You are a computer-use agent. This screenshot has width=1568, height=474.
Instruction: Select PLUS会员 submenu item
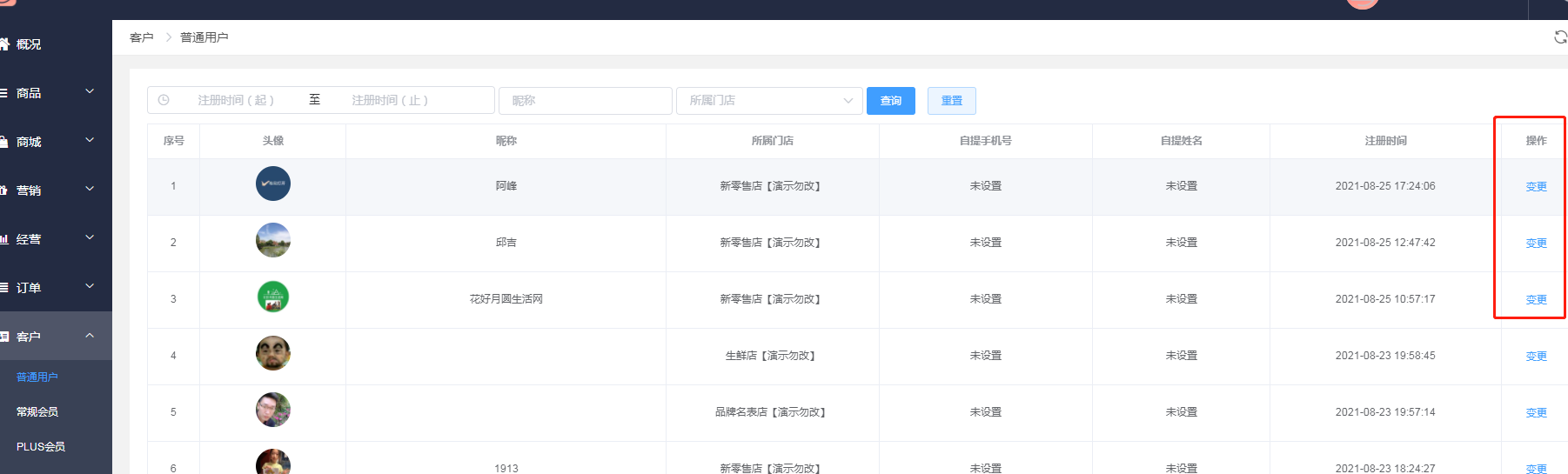tap(41, 447)
